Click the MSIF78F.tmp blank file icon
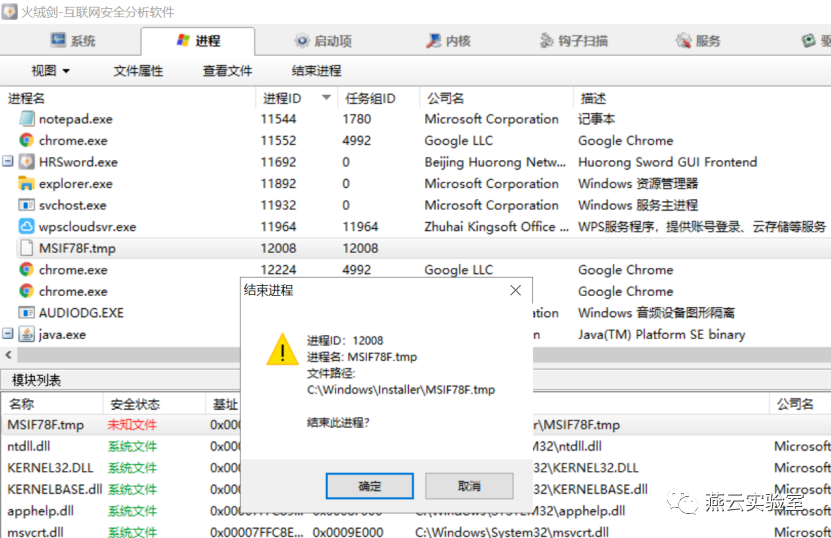This screenshot has height=538, width=831. click(x=26, y=248)
